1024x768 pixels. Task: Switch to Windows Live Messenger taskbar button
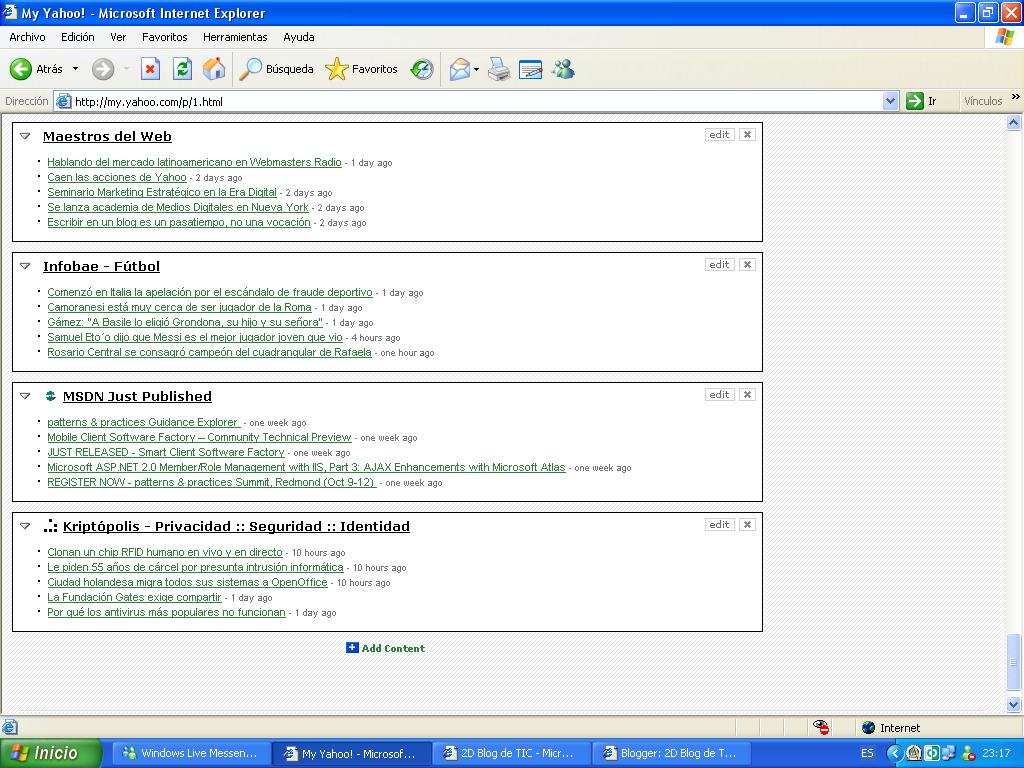tap(189, 753)
